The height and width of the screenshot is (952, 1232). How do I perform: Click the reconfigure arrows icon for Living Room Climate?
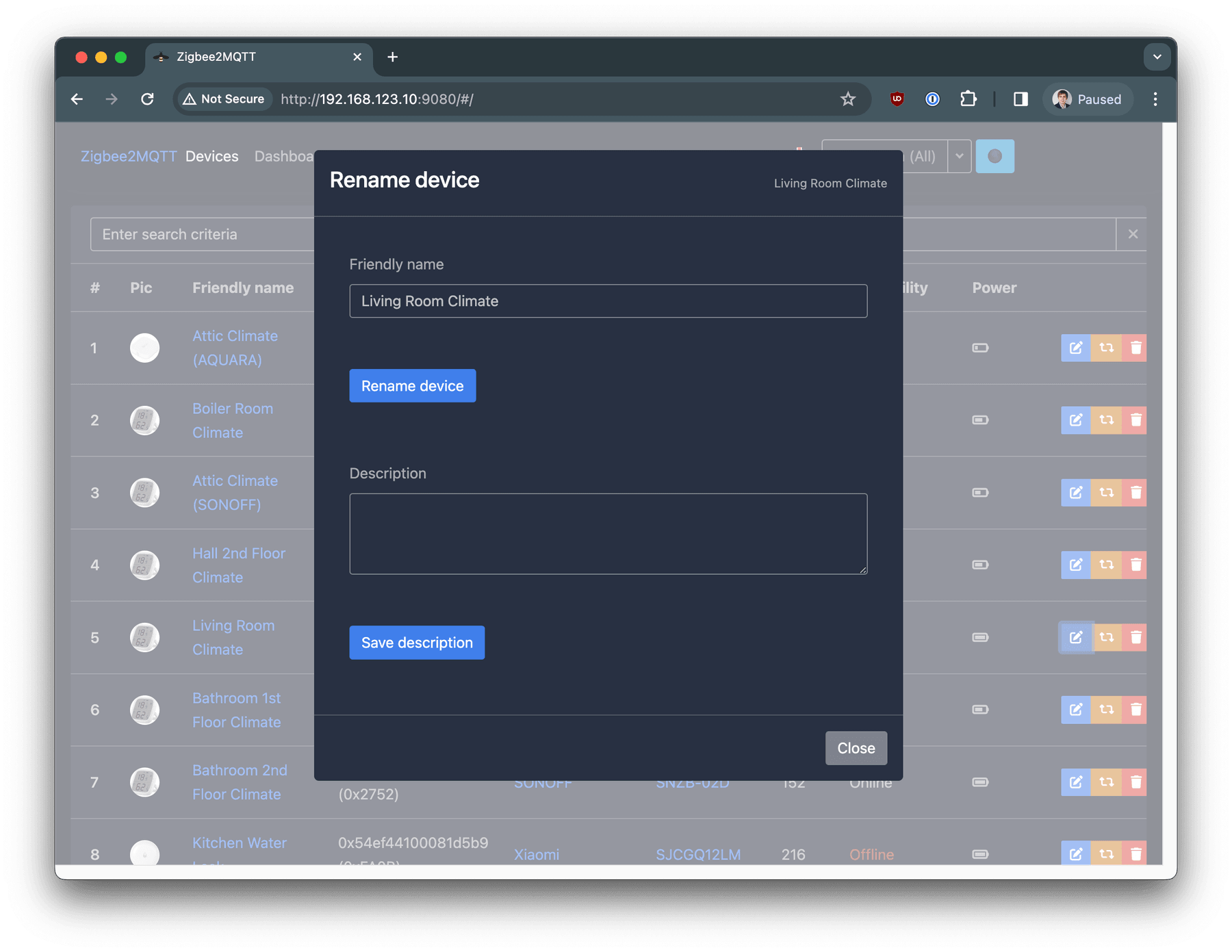click(x=1105, y=637)
